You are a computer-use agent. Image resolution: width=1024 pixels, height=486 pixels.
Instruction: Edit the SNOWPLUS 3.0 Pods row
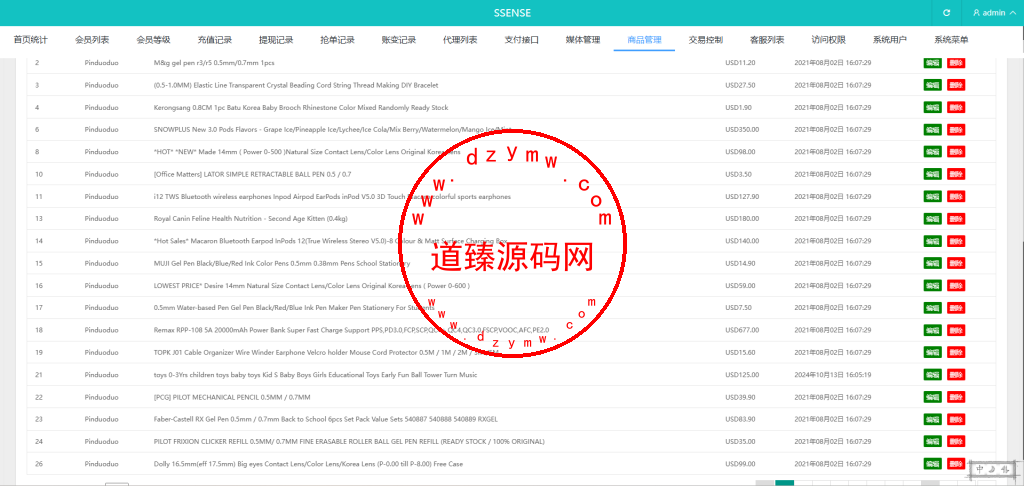(x=933, y=129)
